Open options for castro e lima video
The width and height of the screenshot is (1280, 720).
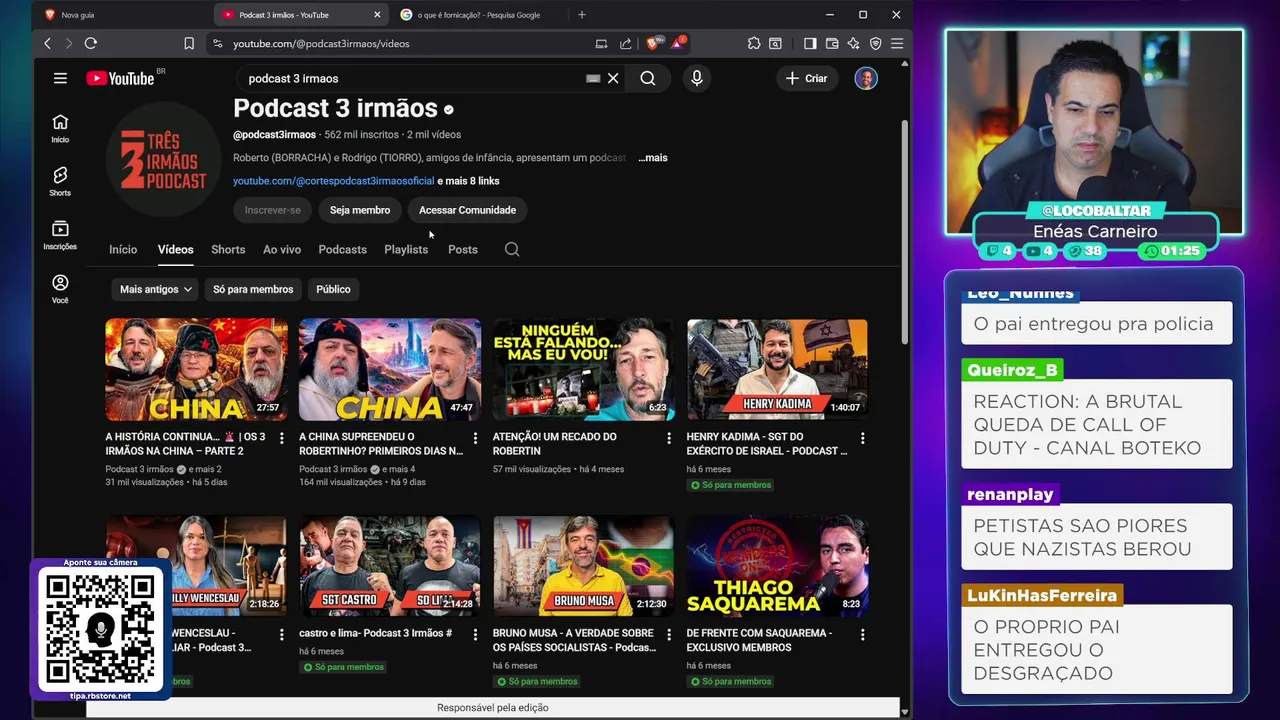475,634
